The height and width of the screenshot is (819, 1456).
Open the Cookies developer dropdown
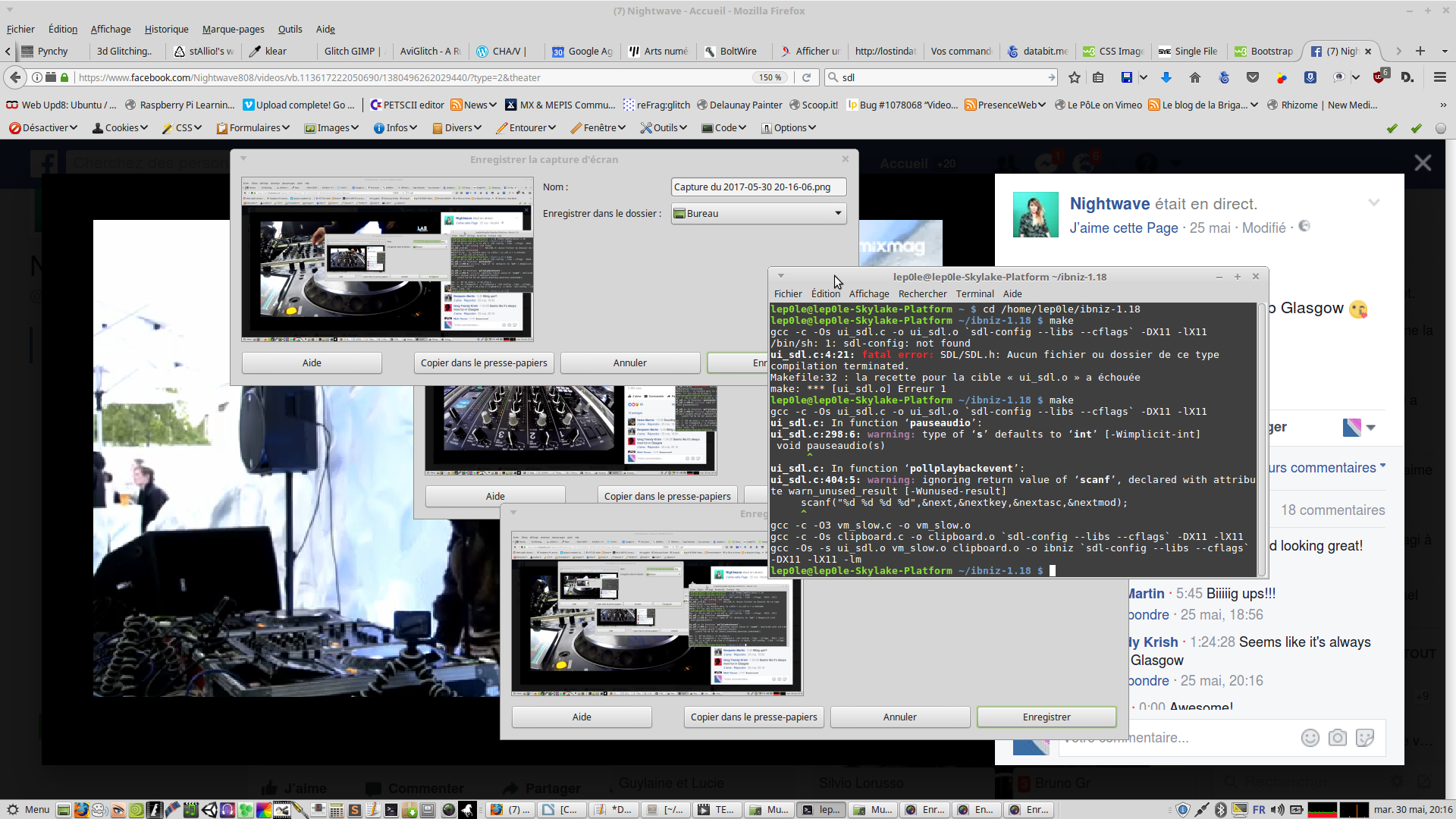pos(120,128)
